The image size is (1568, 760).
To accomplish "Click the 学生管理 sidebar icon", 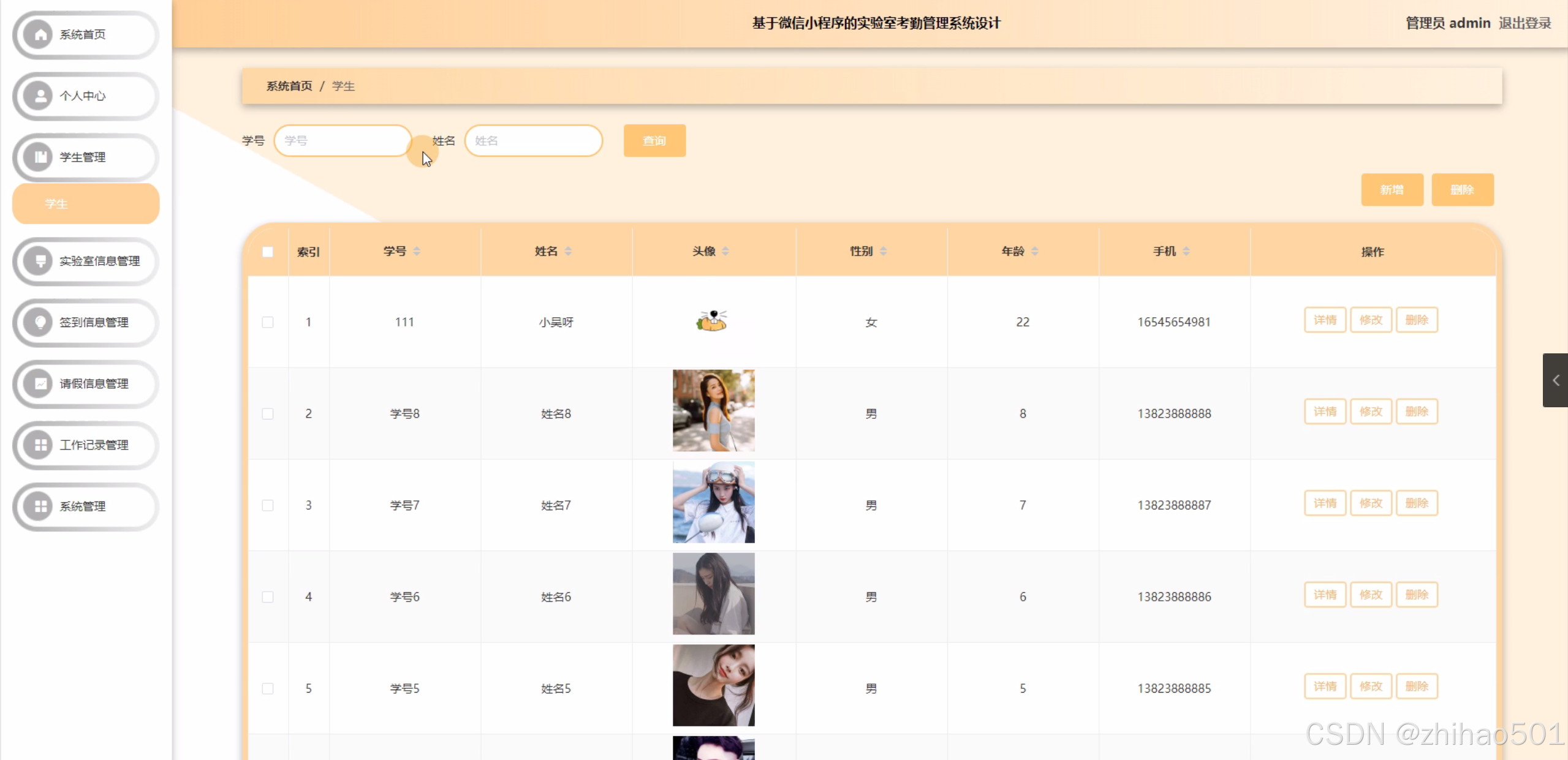I will (x=40, y=157).
